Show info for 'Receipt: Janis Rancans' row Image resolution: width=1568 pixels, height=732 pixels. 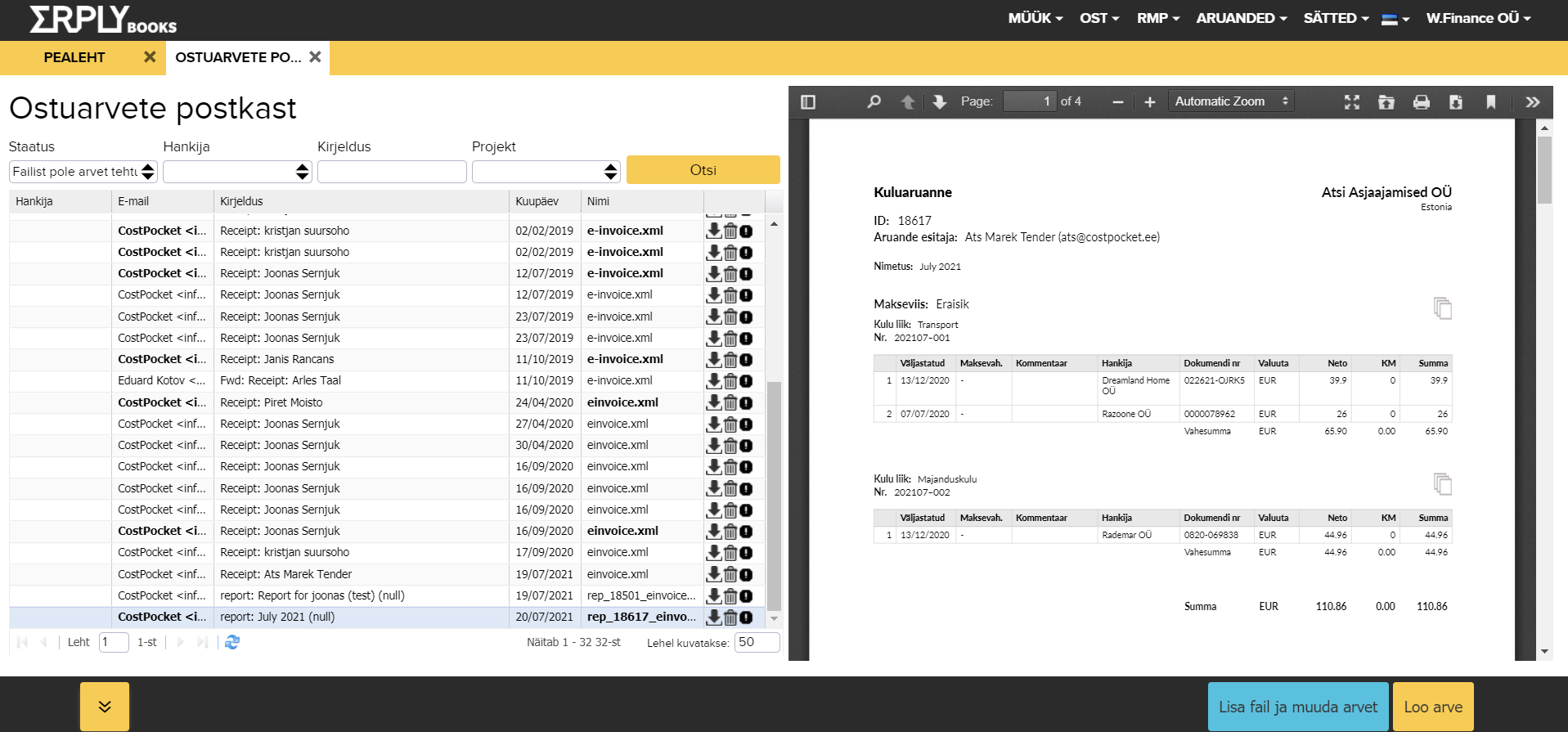coord(746,360)
